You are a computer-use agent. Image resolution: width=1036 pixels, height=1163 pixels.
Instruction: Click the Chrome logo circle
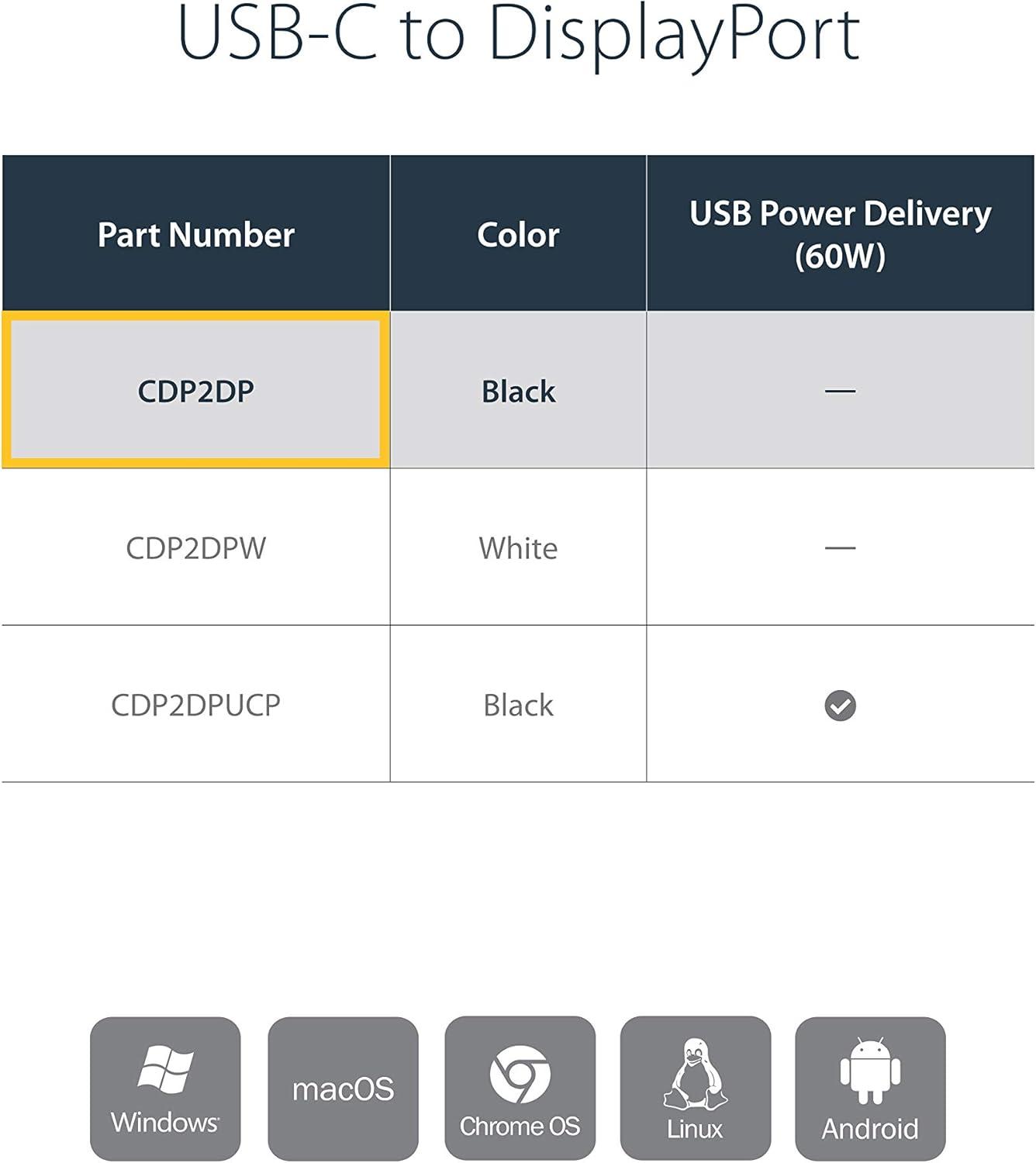tap(520, 1074)
